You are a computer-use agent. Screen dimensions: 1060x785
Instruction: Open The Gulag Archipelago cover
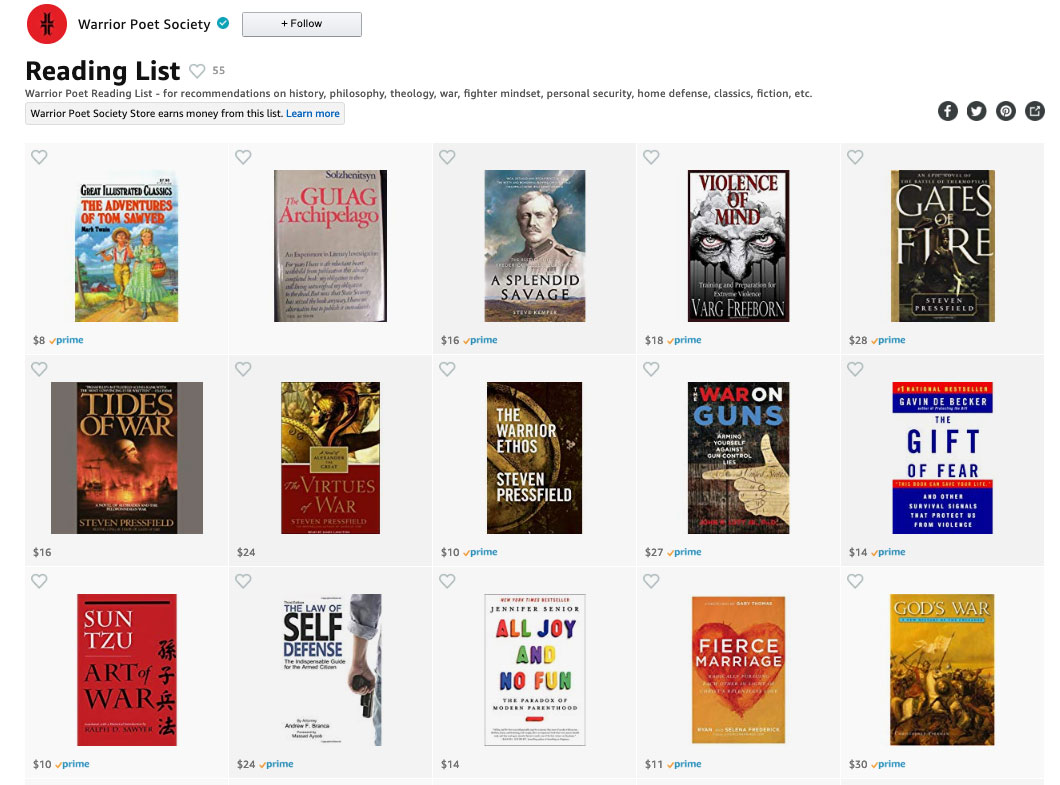click(x=331, y=245)
